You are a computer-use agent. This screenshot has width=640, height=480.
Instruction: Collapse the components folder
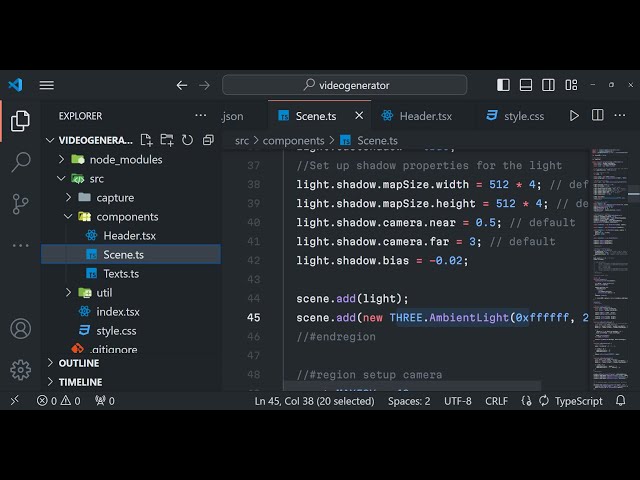click(x=68, y=216)
